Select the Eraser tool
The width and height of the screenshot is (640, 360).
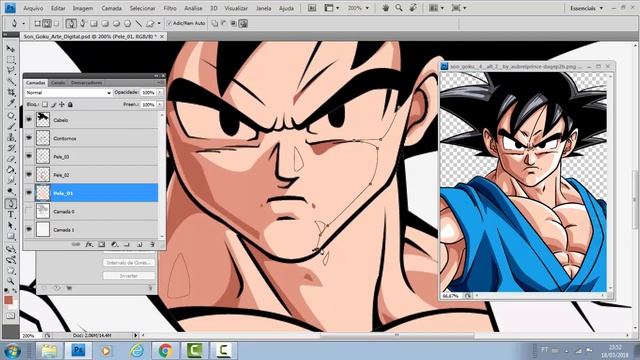[11, 159]
